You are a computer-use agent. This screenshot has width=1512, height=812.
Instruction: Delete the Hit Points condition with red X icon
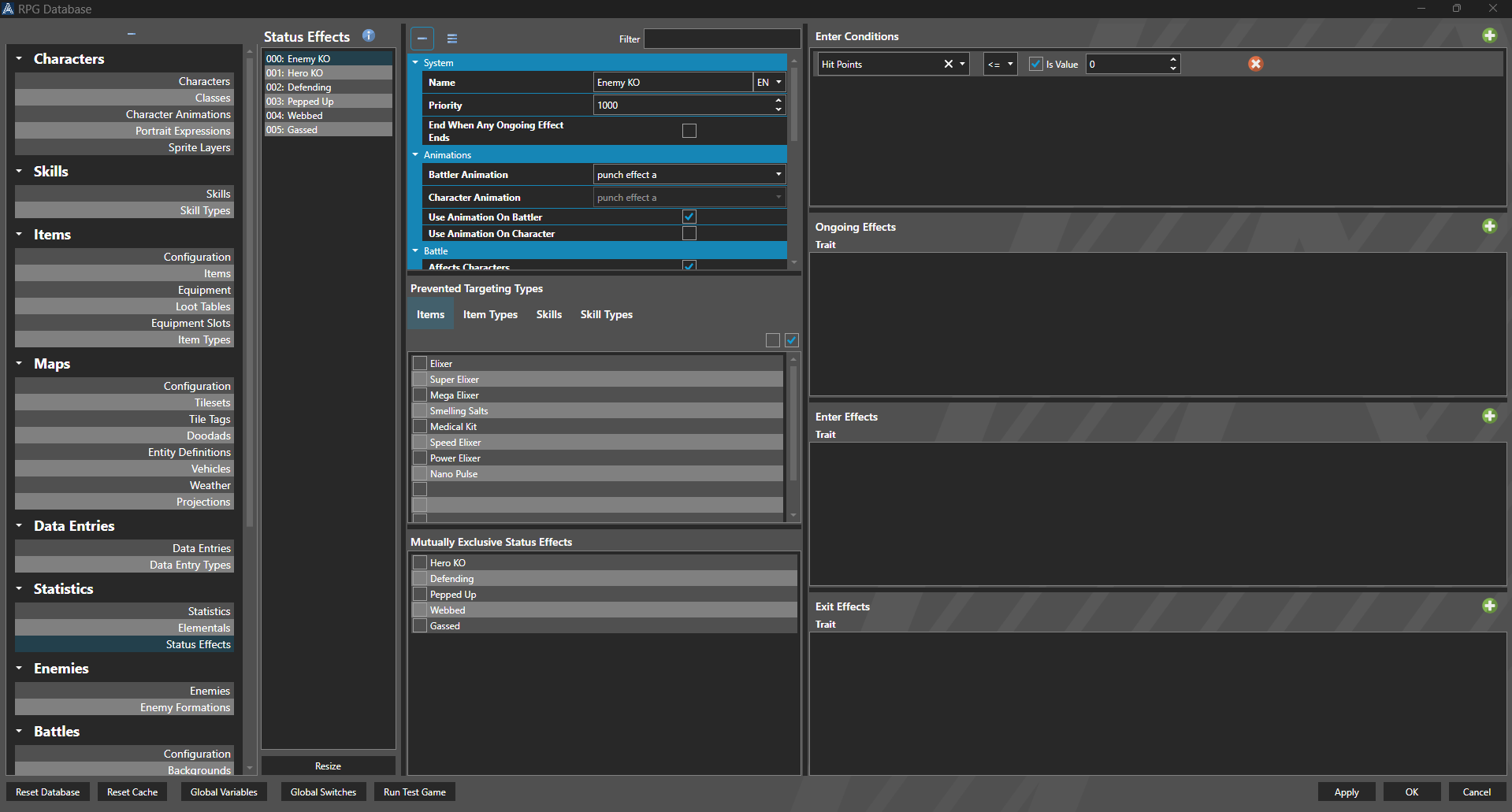click(1255, 64)
